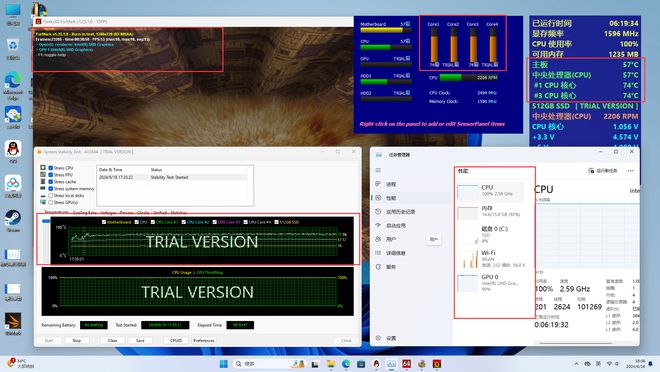Open the weather widget on the taskbar
660x372 pixels.
(x=20, y=364)
